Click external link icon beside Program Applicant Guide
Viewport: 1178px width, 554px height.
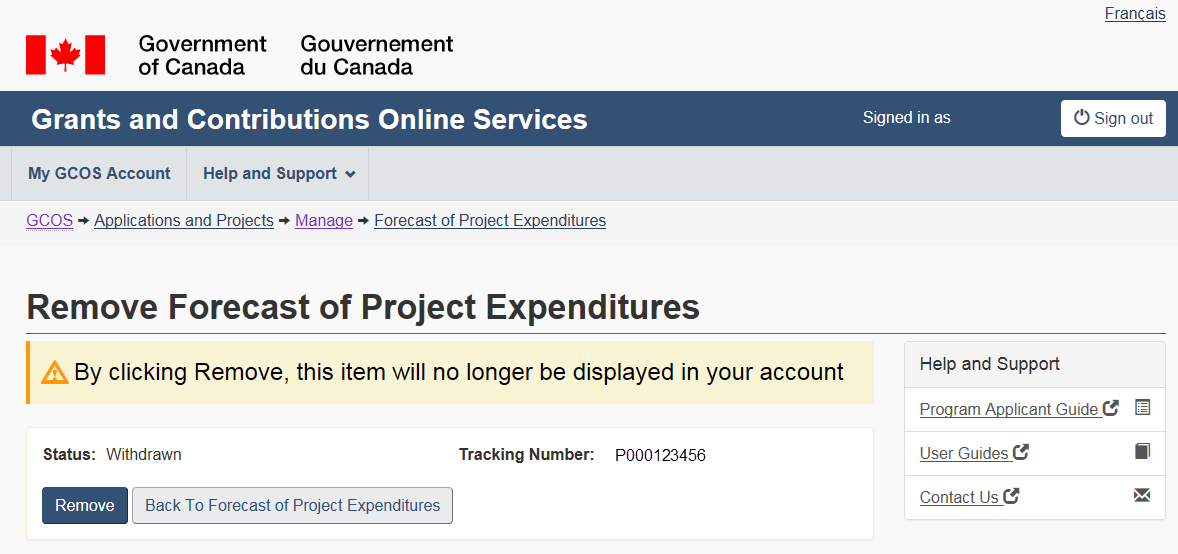pos(1111,408)
